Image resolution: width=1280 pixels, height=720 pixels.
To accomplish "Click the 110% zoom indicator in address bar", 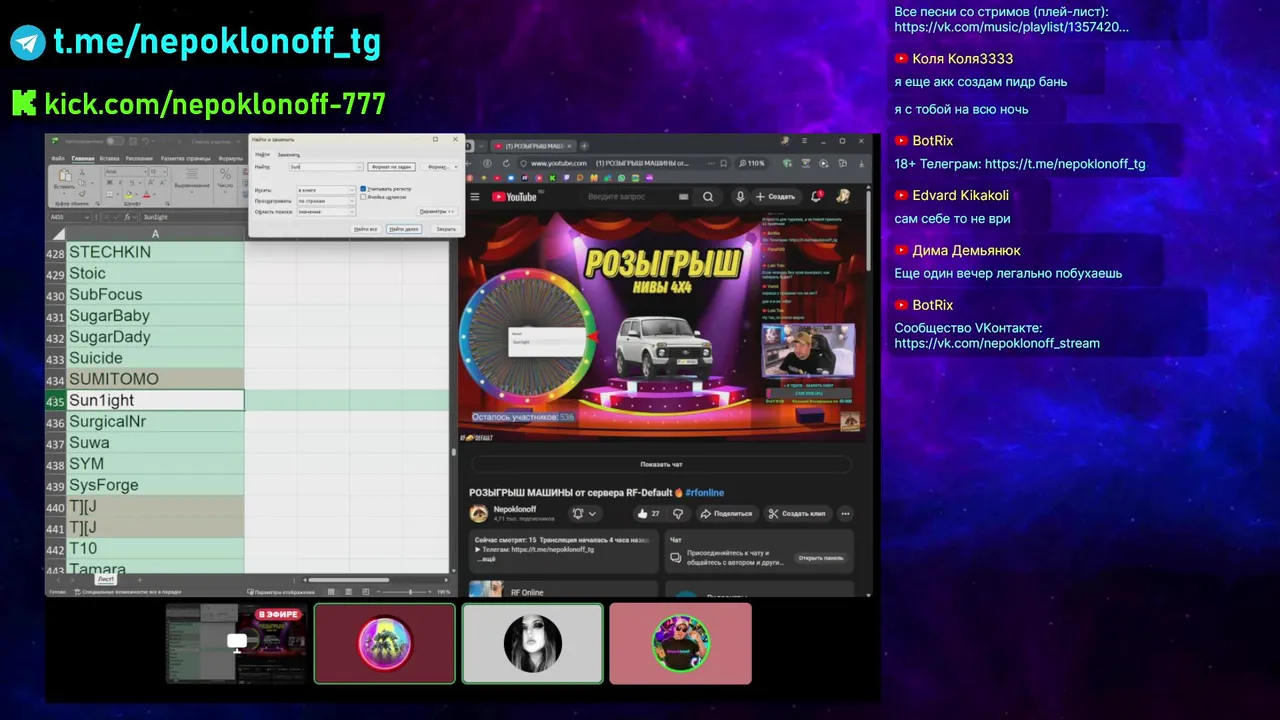I will 752,163.
